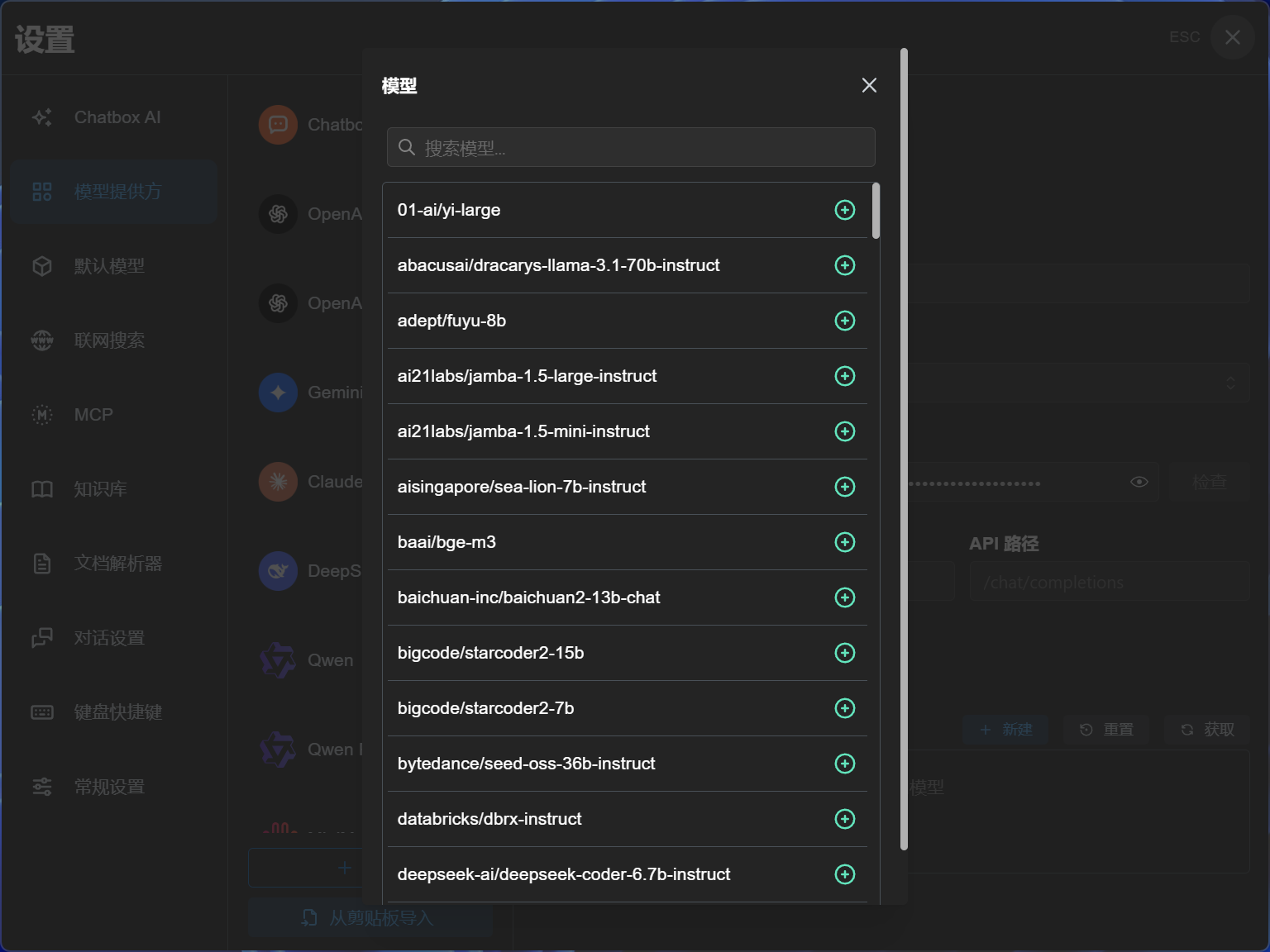Add the baai/bge-m3 model
The height and width of the screenshot is (952, 1270).
point(844,542)
